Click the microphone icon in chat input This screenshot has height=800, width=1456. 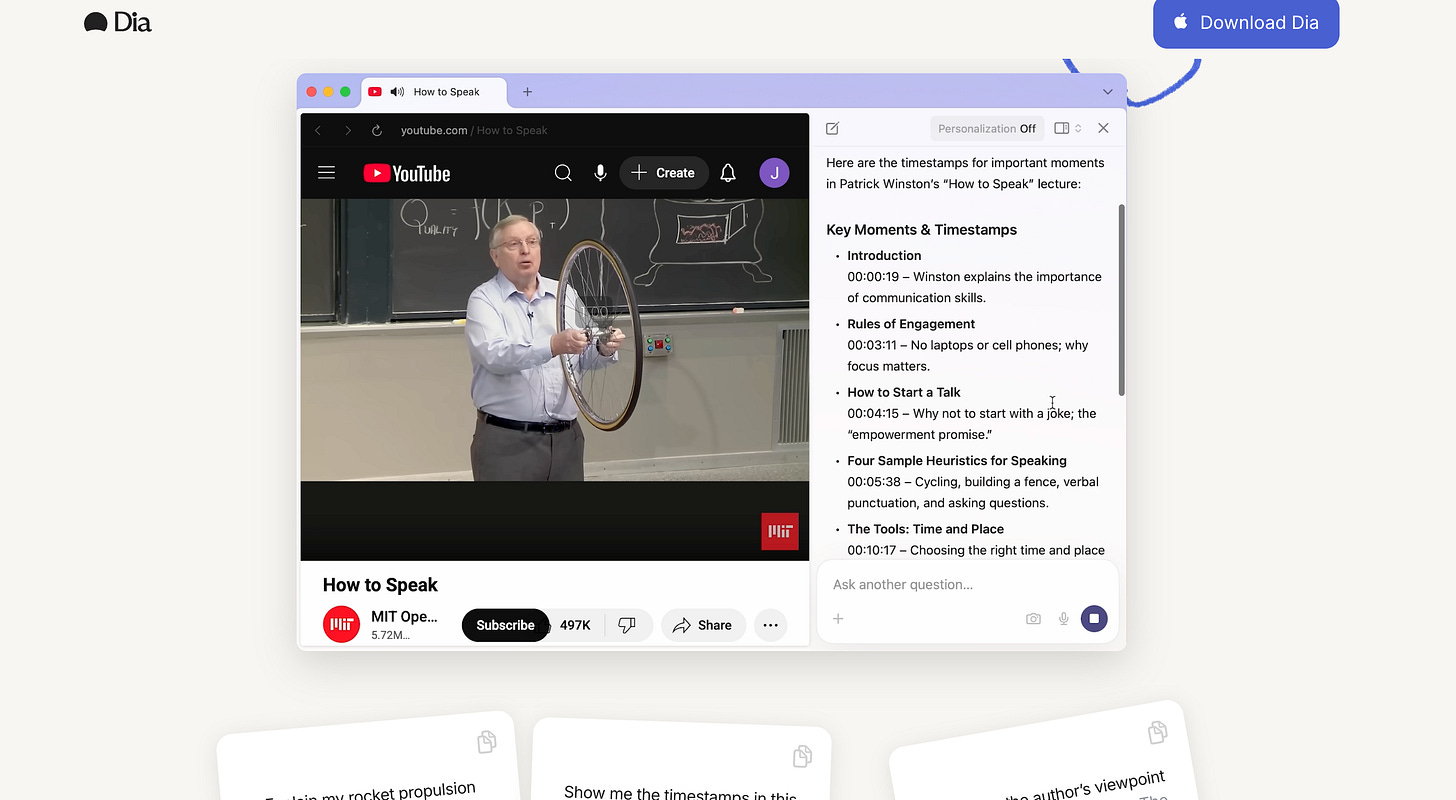pyautogui.click(x=1064, y=619)
